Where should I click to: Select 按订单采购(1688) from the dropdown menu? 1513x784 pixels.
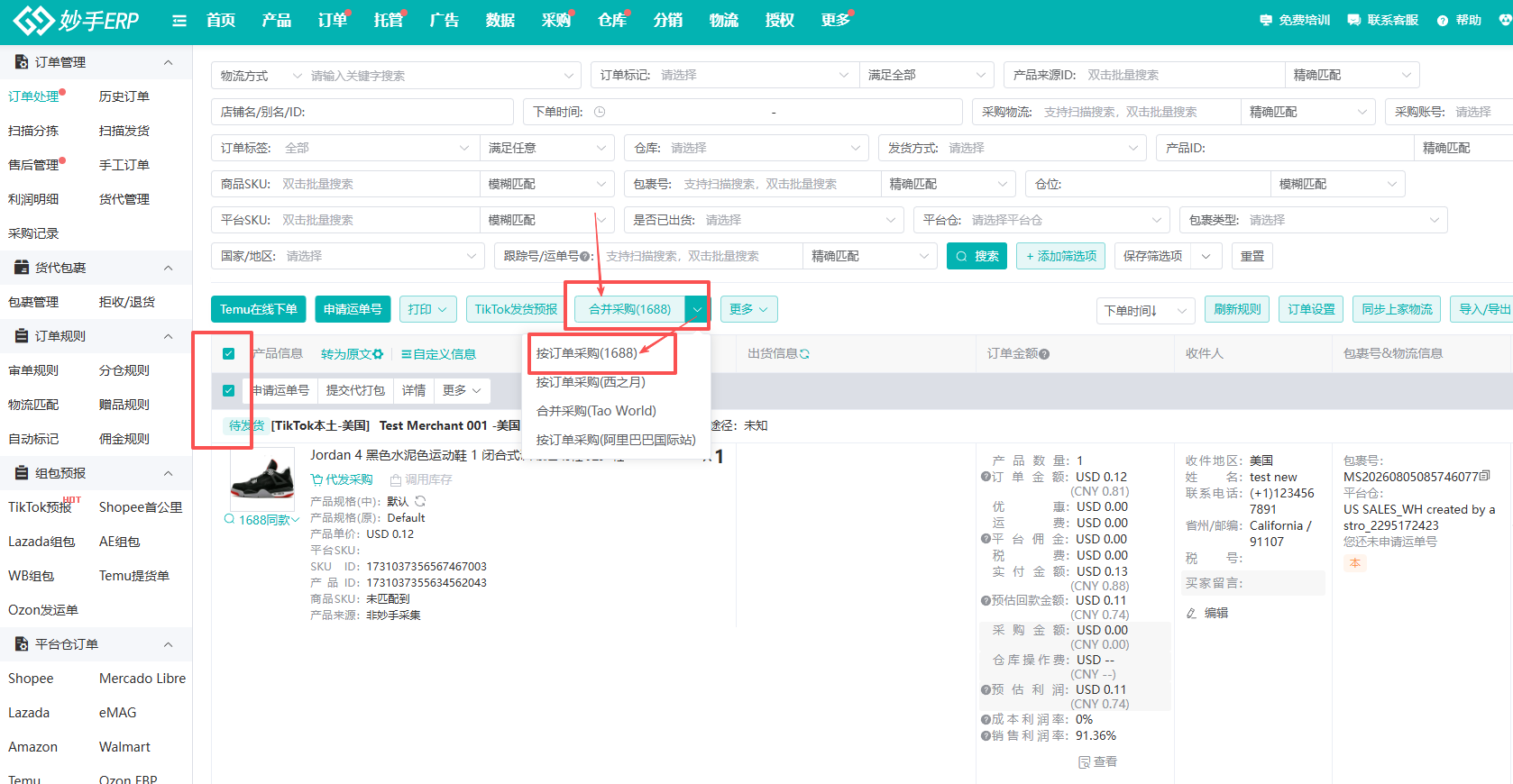pyautogui.click(x=587, y=353)
